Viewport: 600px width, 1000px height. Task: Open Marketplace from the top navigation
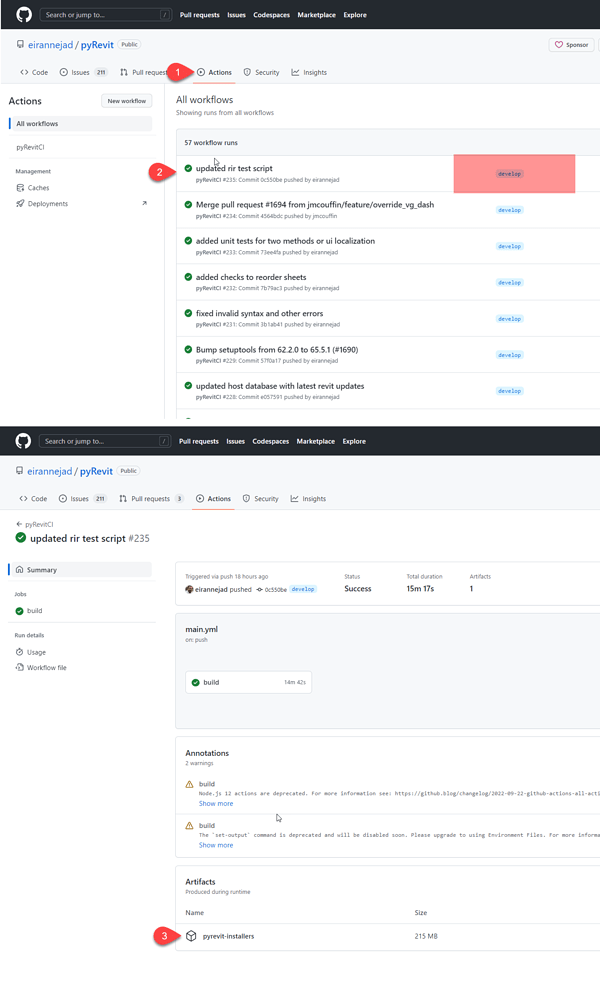point(316,14)
